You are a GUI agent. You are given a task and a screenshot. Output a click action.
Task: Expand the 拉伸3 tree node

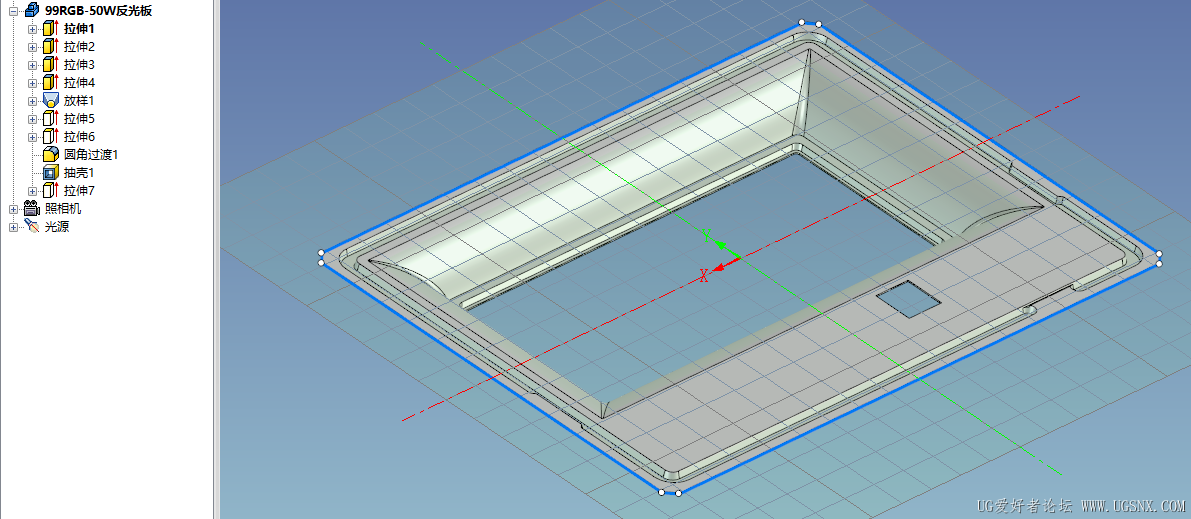pyautogui.click(x=32, y=65)
